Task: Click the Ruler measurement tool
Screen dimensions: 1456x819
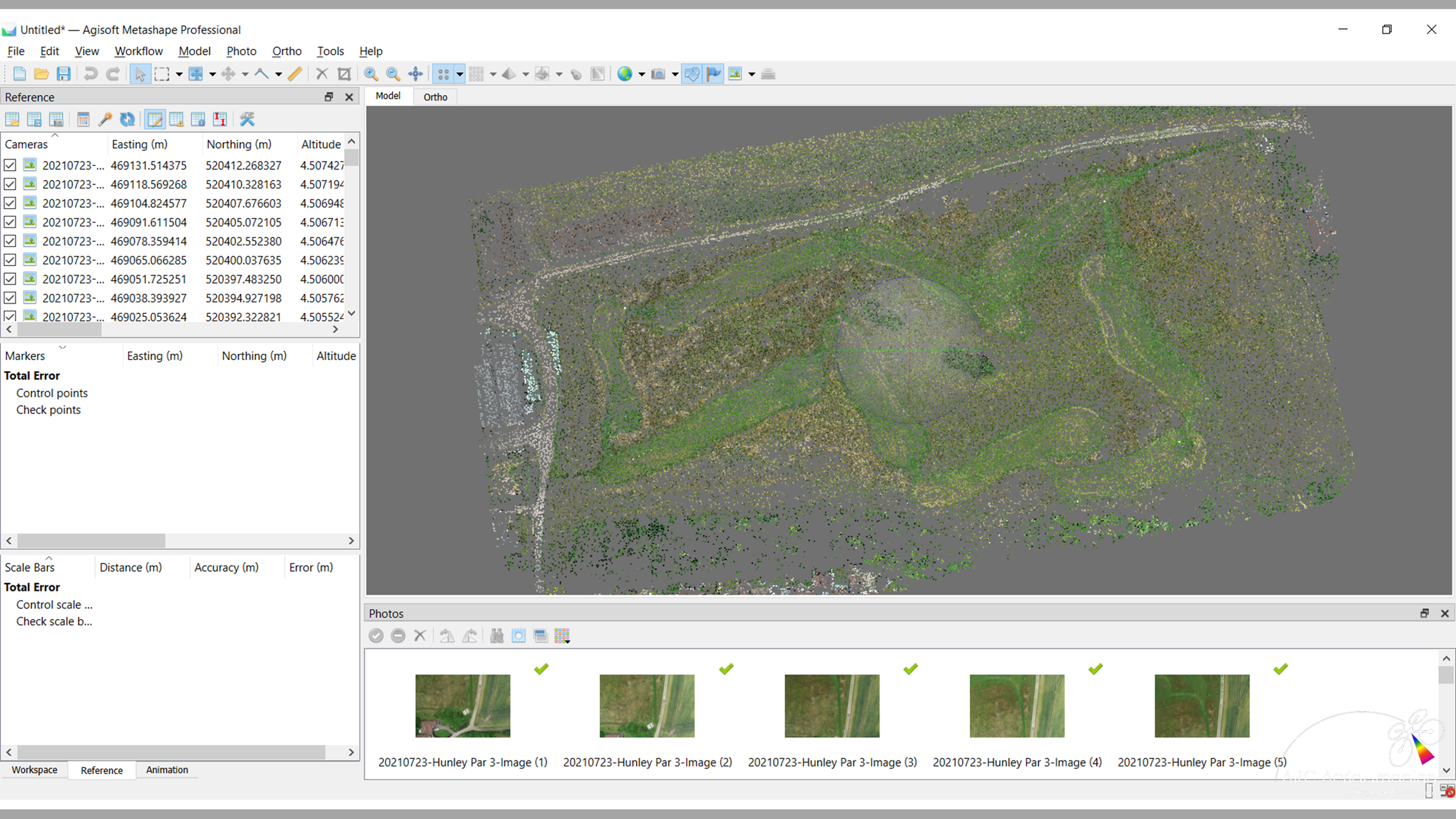Action: coord(295,74)
